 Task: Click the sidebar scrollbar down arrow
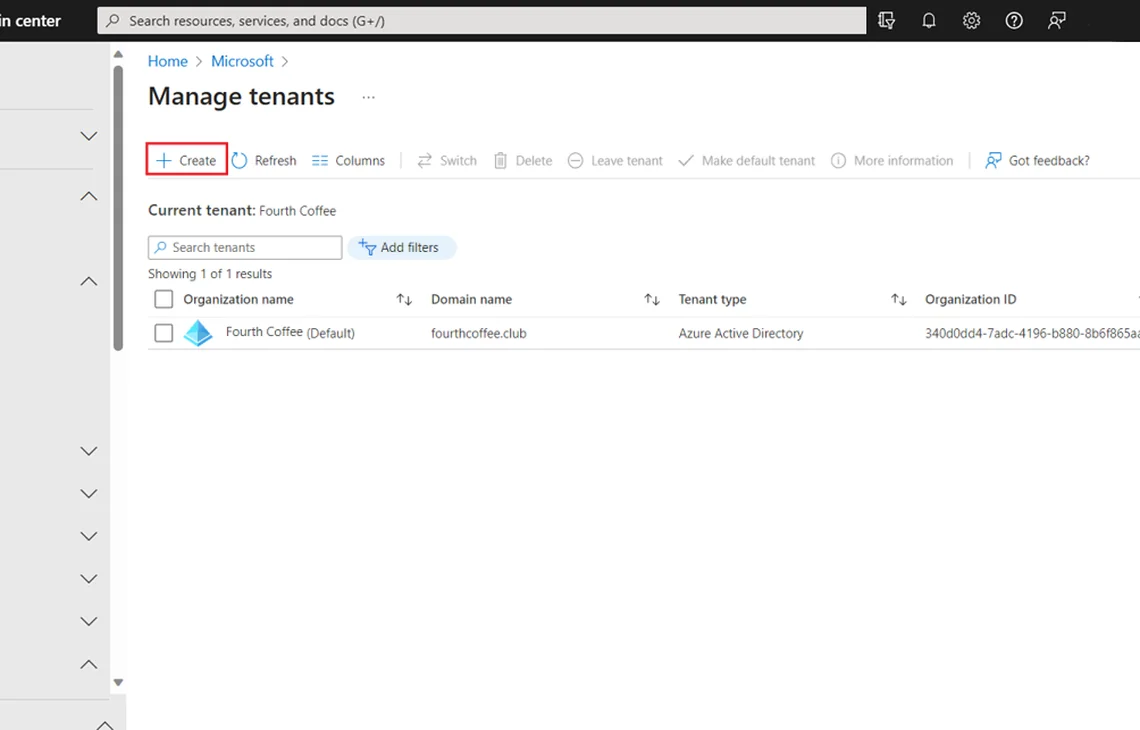[x=119, y=683]
